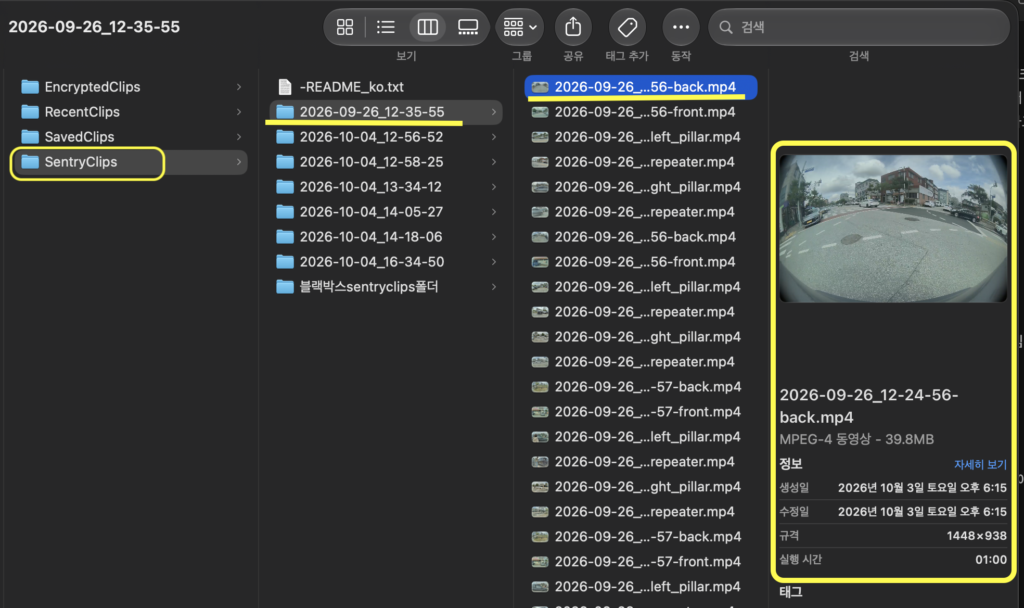Click the highlighted 2026-09-26_...56-back.mp4 file
Image resolution: width=1024 pixels, height=608 pixels.
641,87
